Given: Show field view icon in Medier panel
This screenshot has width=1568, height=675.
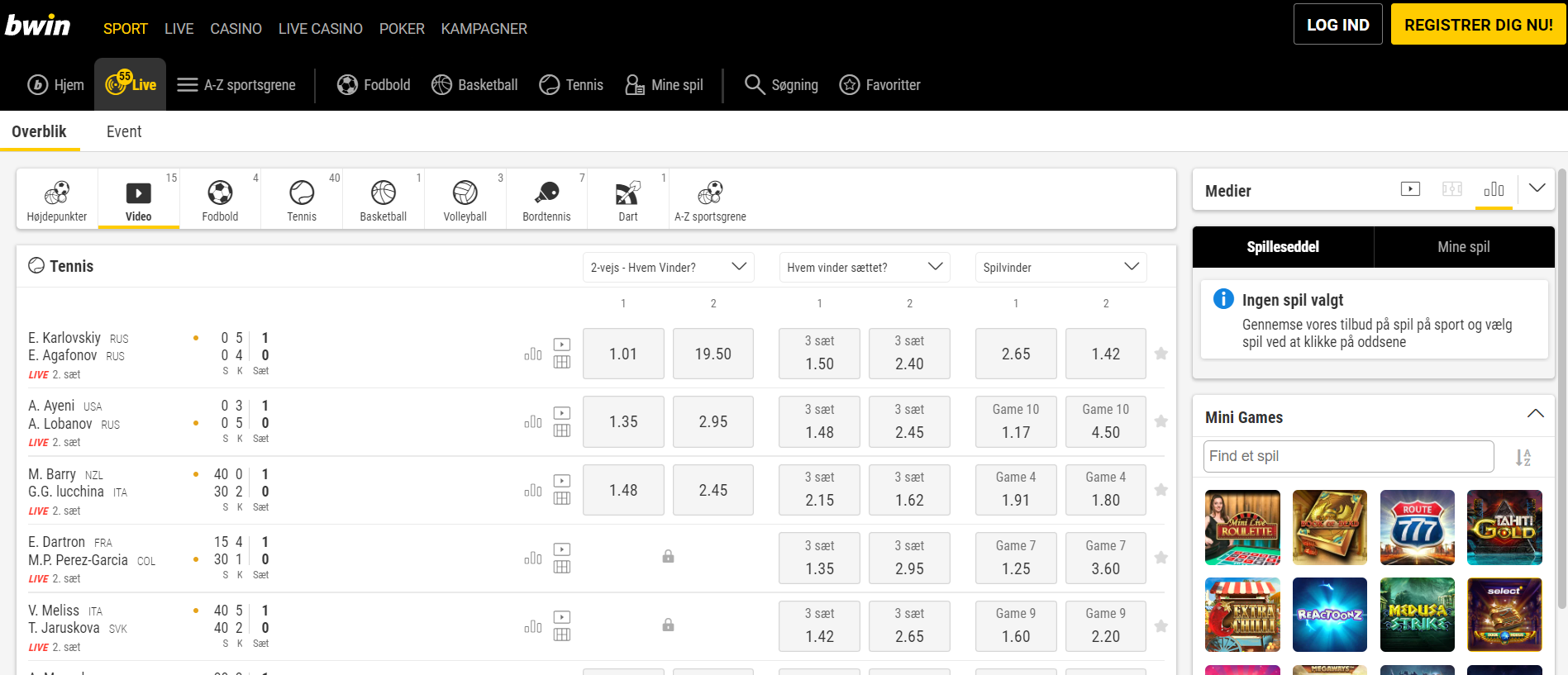Looking at the screenshot, I should 1452,189.
